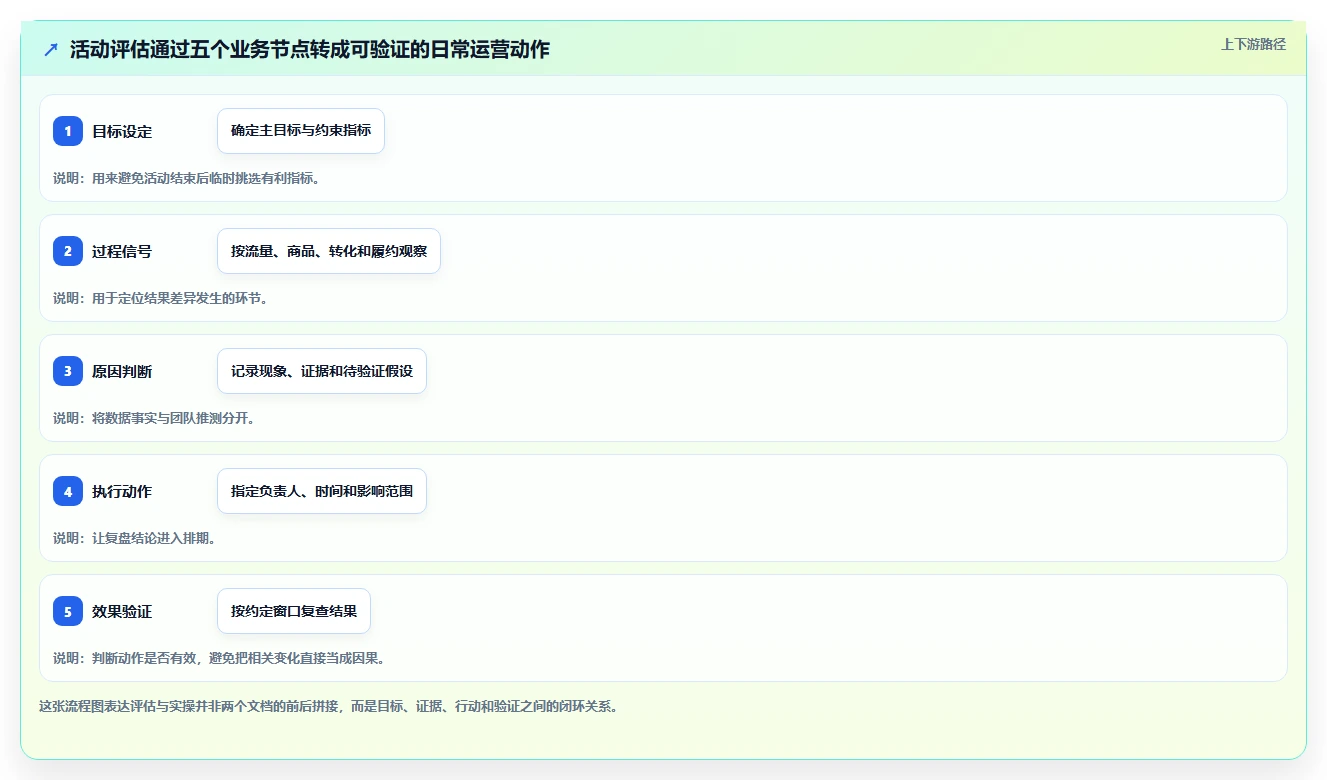Click the heading 活动评估通过五个业务节点转成可验证的日常运营动作
Viewport: 1327px width, 780px height.
[x=310, y=49]
